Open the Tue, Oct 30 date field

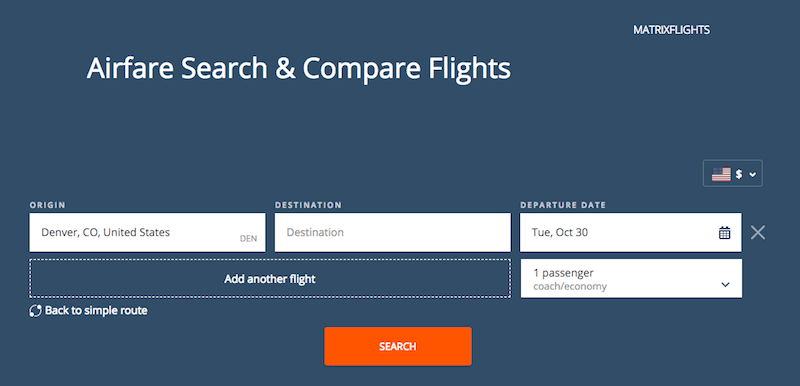tap(631, 233)
